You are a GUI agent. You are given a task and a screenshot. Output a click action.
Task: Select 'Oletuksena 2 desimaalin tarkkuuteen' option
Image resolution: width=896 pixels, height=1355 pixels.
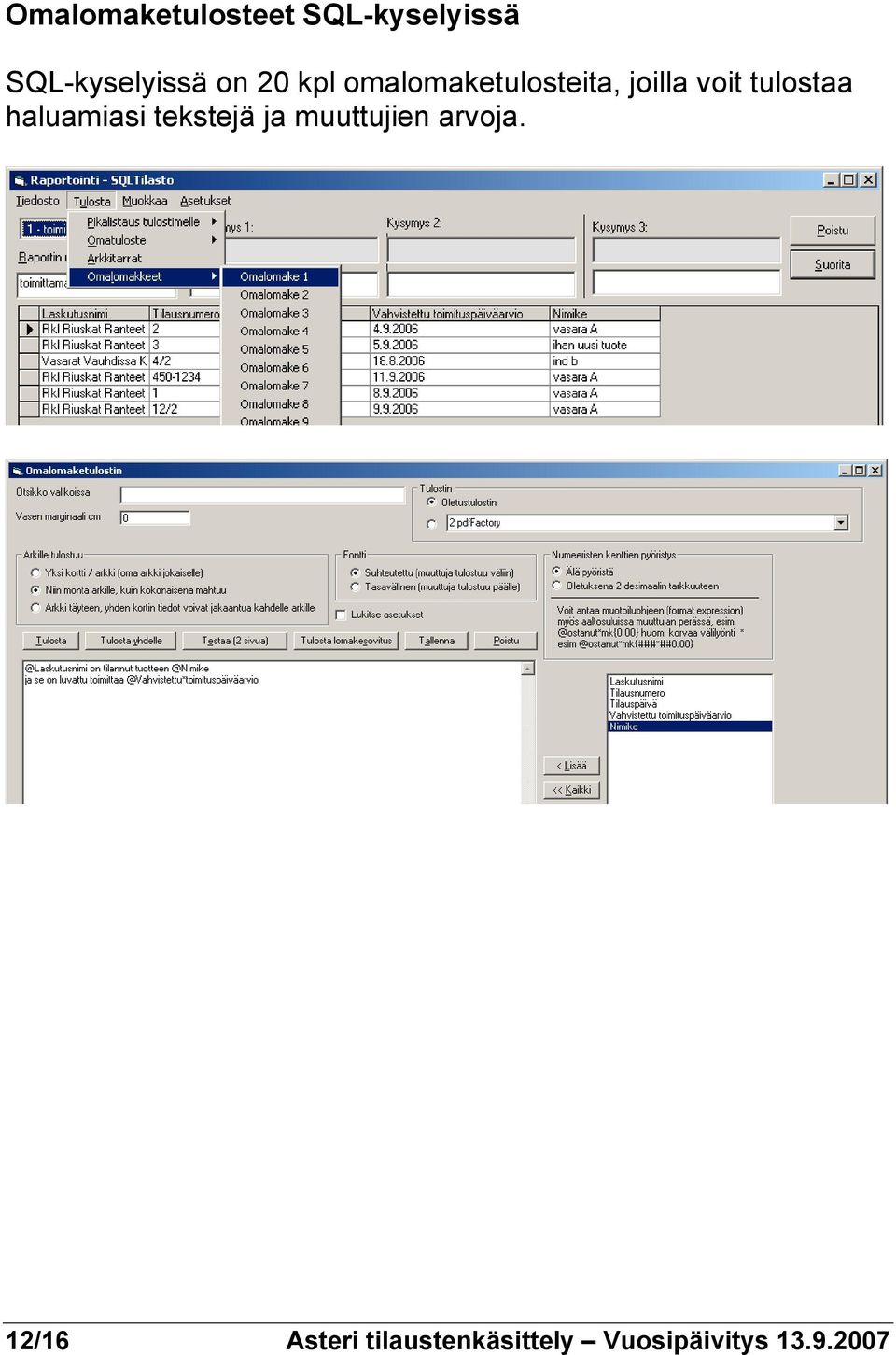(x=556, y=586)
